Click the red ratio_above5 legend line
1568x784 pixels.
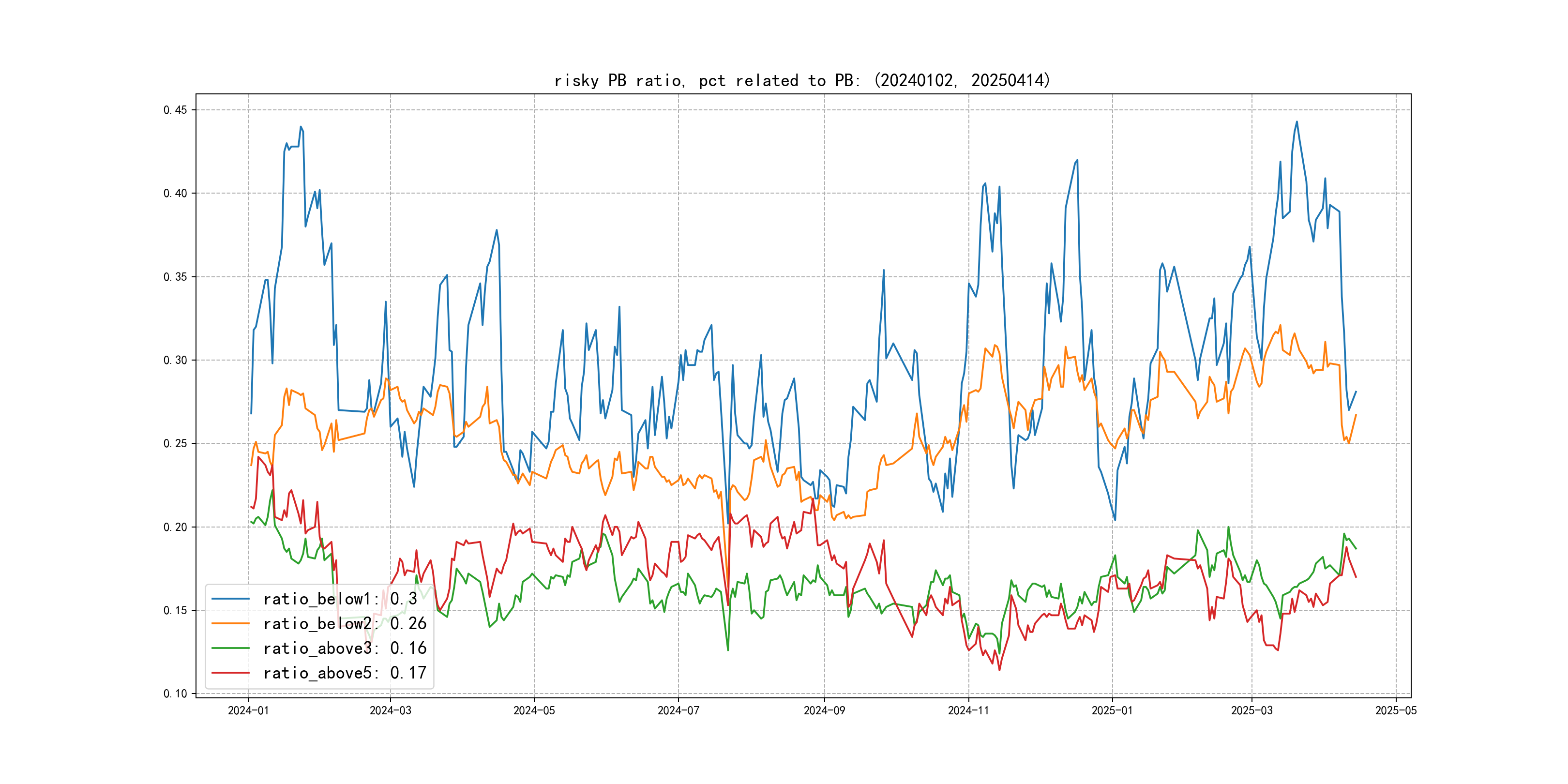coord(230,673)
